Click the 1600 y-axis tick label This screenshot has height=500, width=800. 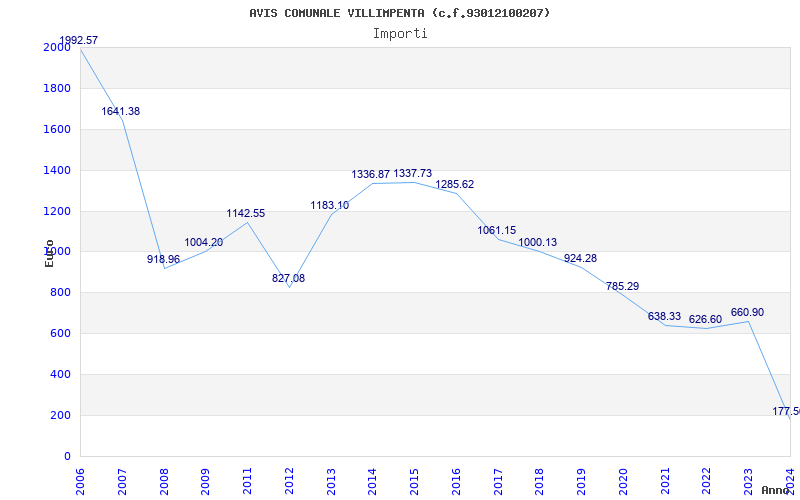[x=57, y=129]
